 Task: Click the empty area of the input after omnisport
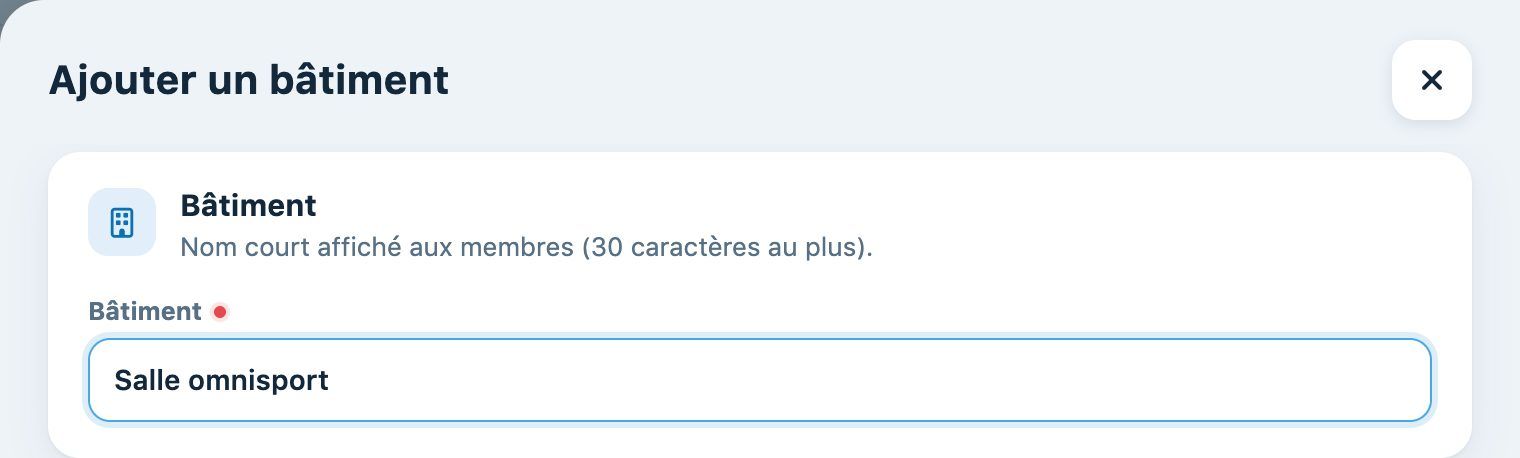(880, 380)
